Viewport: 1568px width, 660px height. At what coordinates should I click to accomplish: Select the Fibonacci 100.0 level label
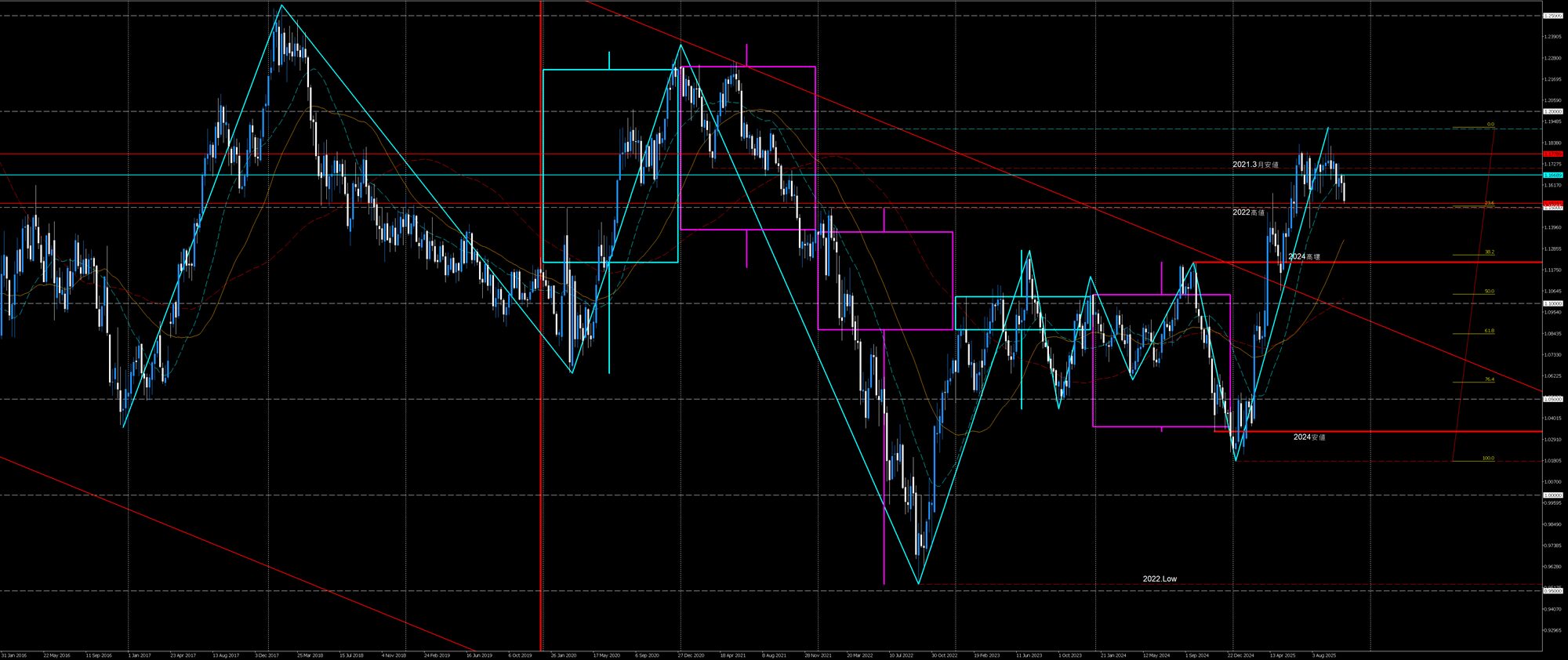(1487, 459)
